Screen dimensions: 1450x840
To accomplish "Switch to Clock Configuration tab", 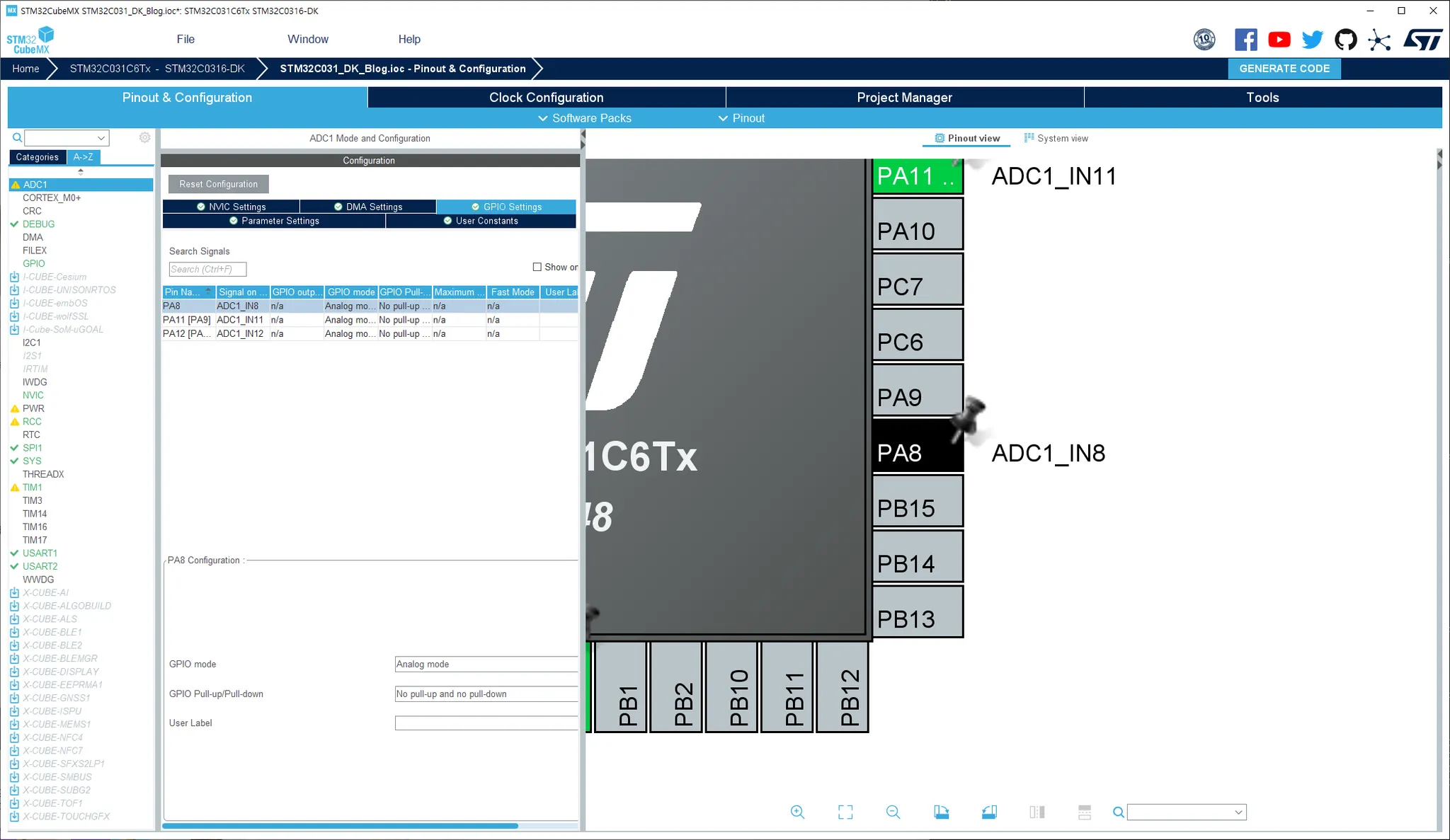I will (x=546, y=98).
